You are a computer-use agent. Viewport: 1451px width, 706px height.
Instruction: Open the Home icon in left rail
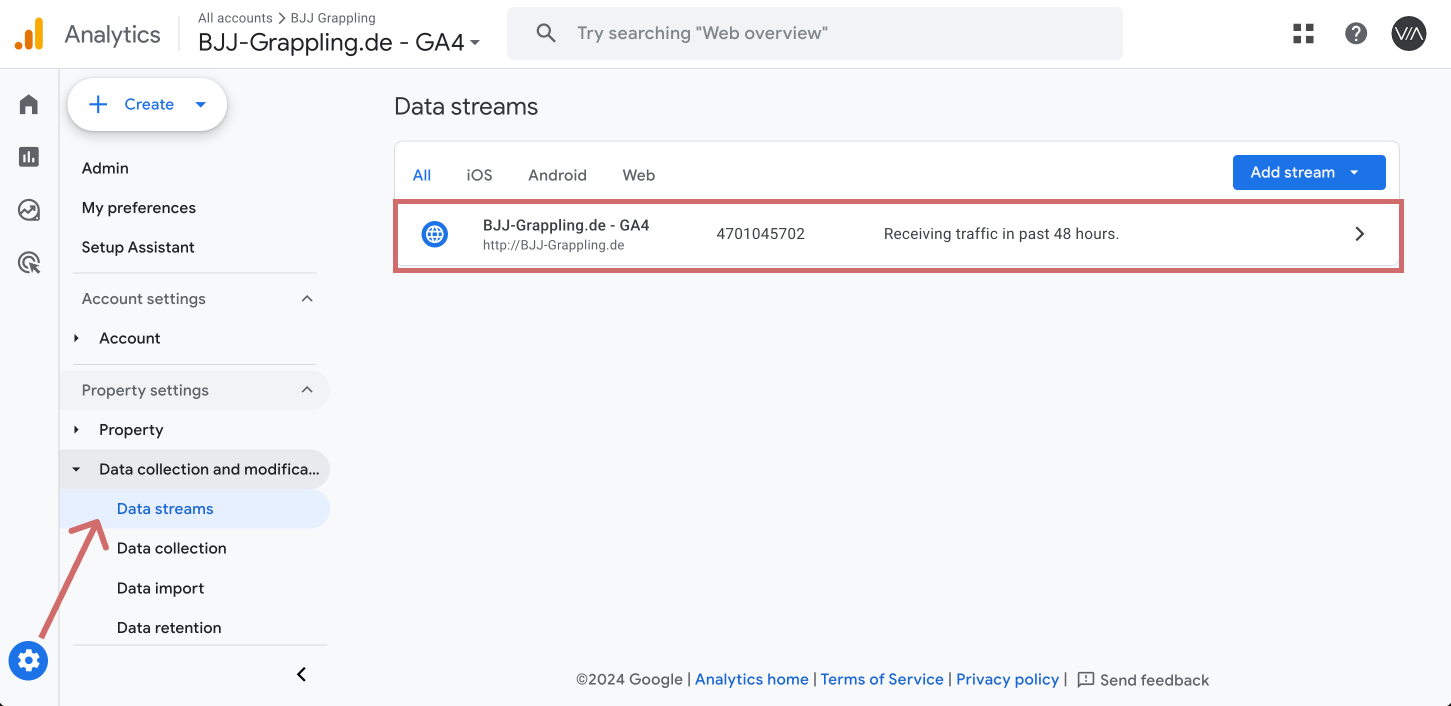click(29, 104)
